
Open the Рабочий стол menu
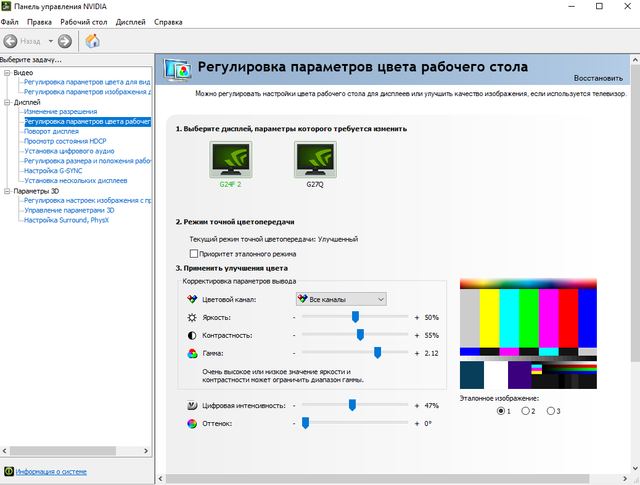(84, 22)
